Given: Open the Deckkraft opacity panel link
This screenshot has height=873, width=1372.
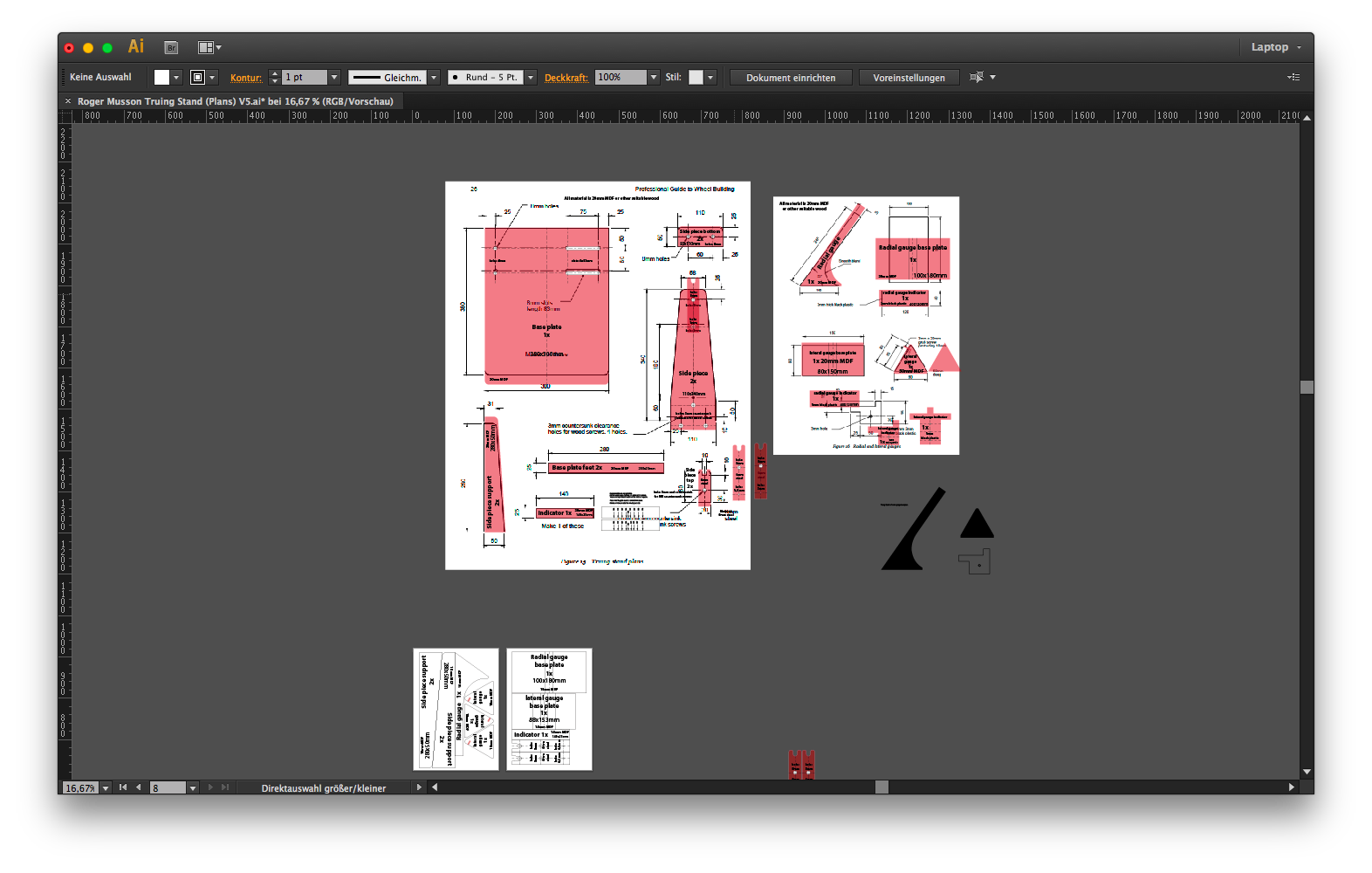Looking at the screenshot, I should tap(566, 78).
